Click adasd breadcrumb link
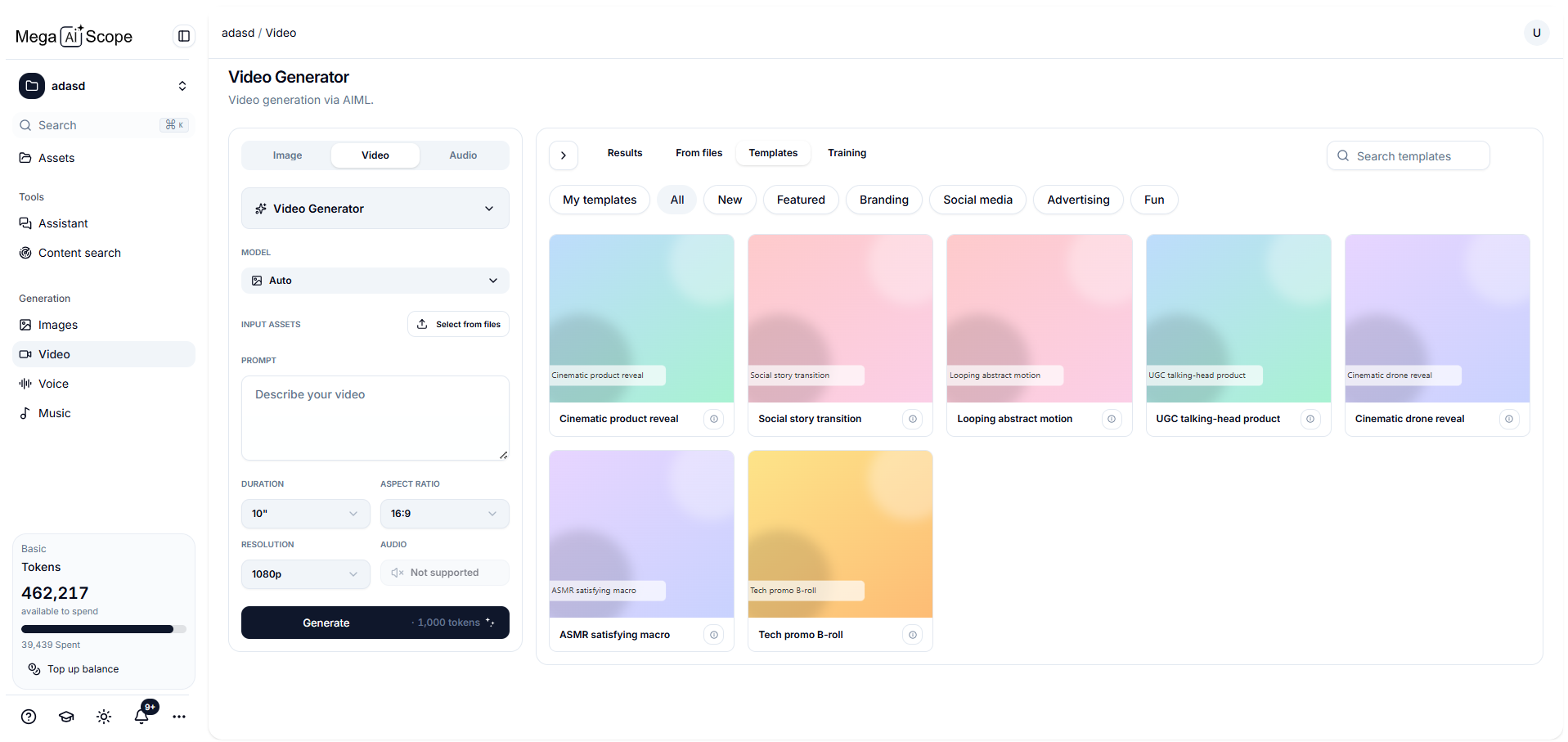 [x=238, y=33]
